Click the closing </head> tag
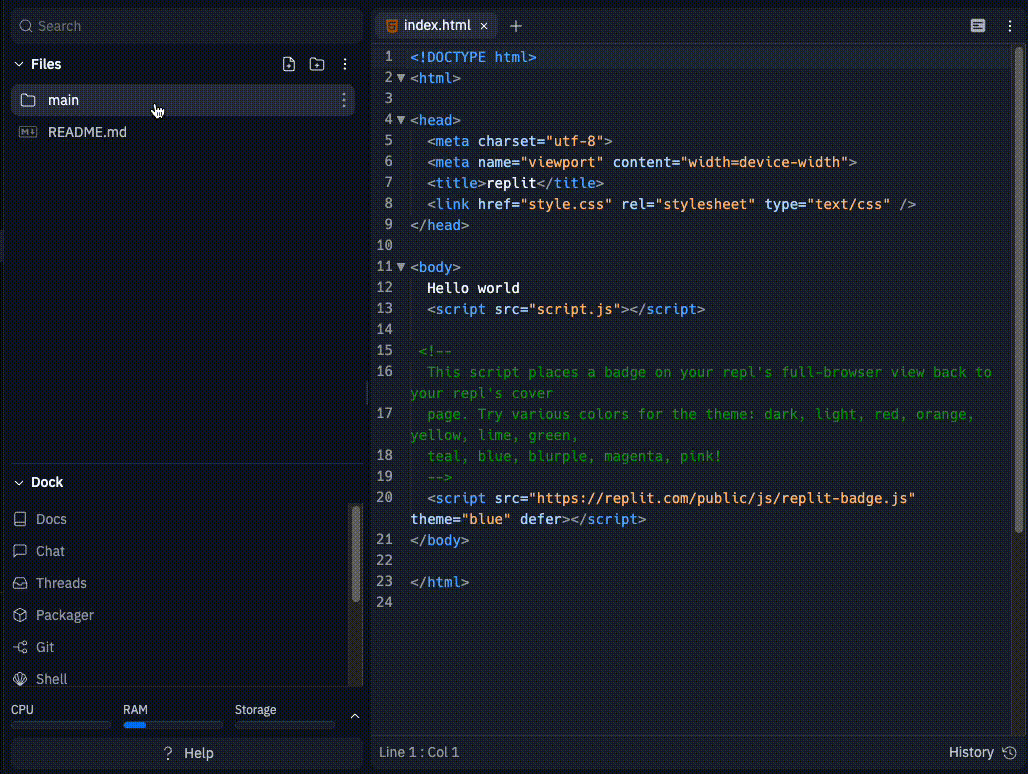The height and width of the screenshot is (774, 1028). [x=439, y=225]
